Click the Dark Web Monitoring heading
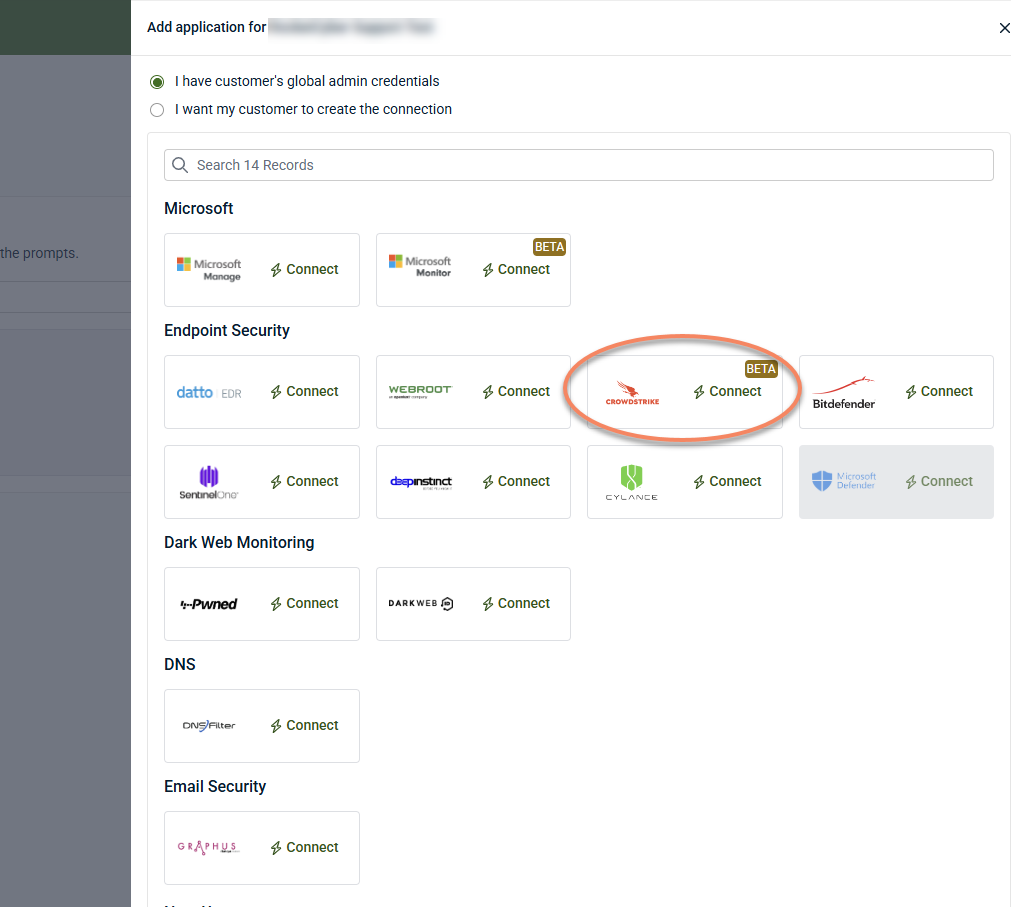 click(239, 543)
